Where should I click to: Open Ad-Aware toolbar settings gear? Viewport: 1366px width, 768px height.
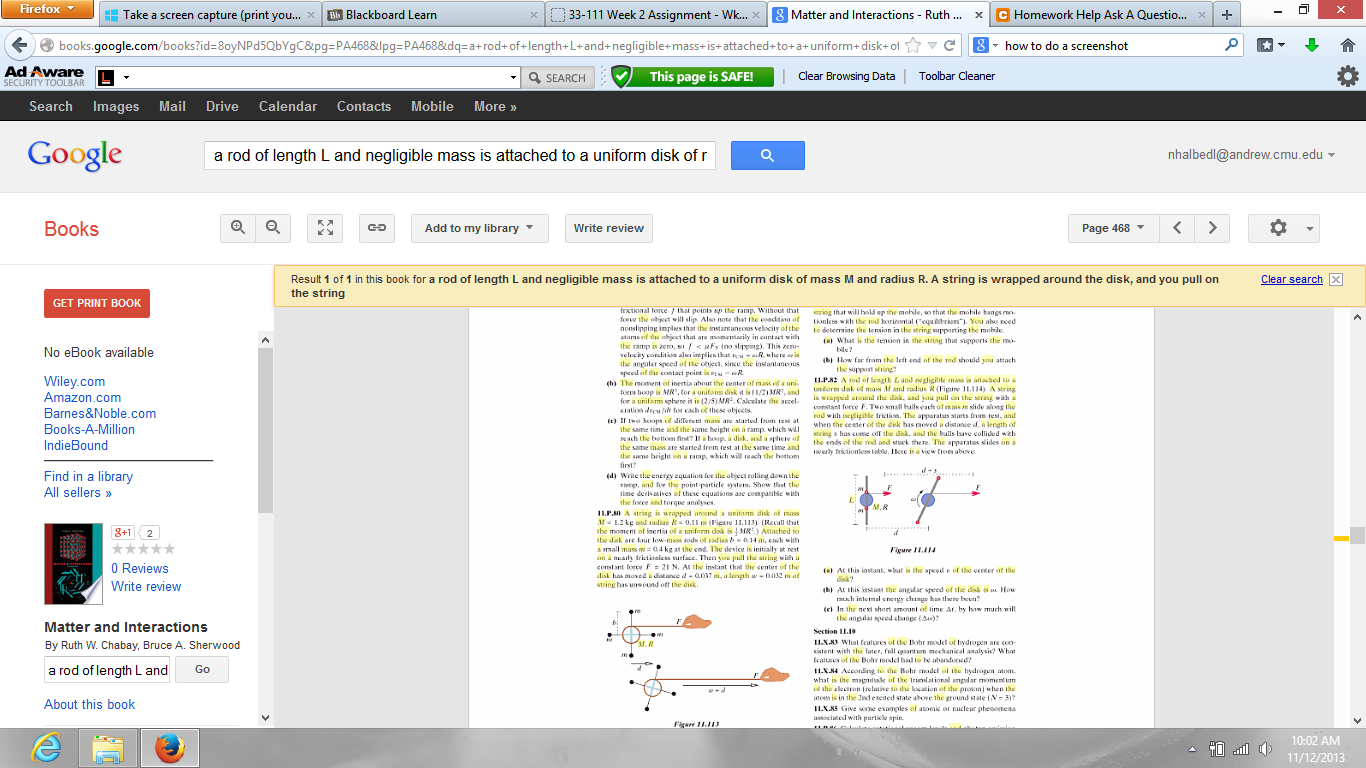1348,76
